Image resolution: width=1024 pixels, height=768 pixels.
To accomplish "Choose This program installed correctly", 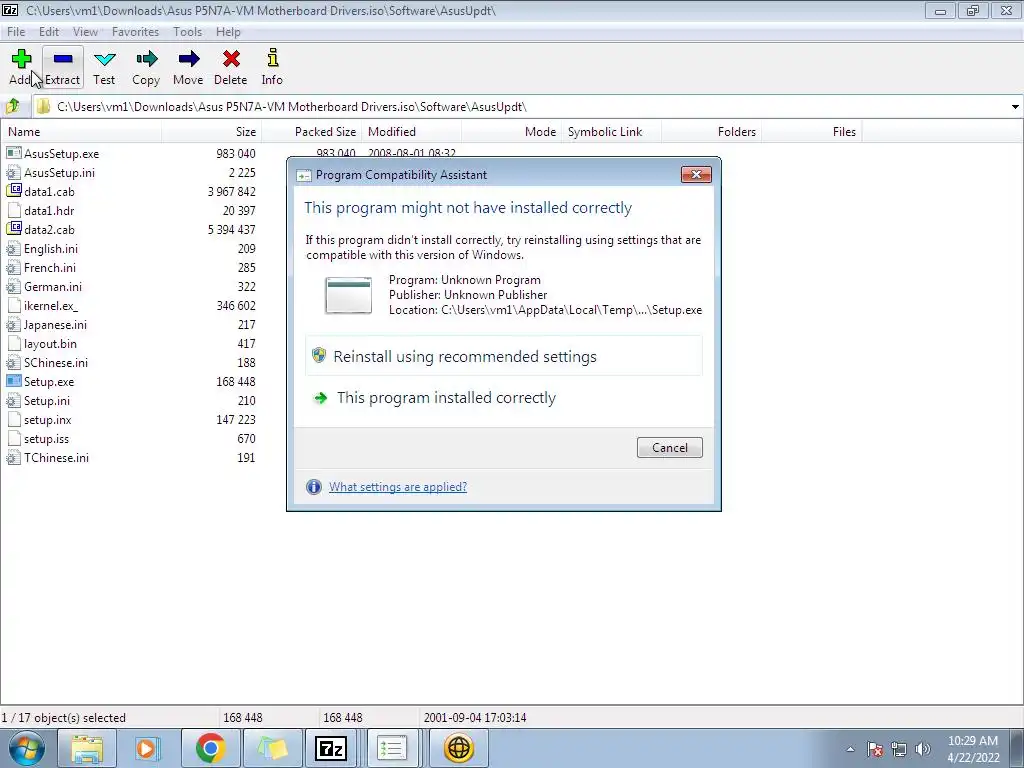I will (504, 398).
